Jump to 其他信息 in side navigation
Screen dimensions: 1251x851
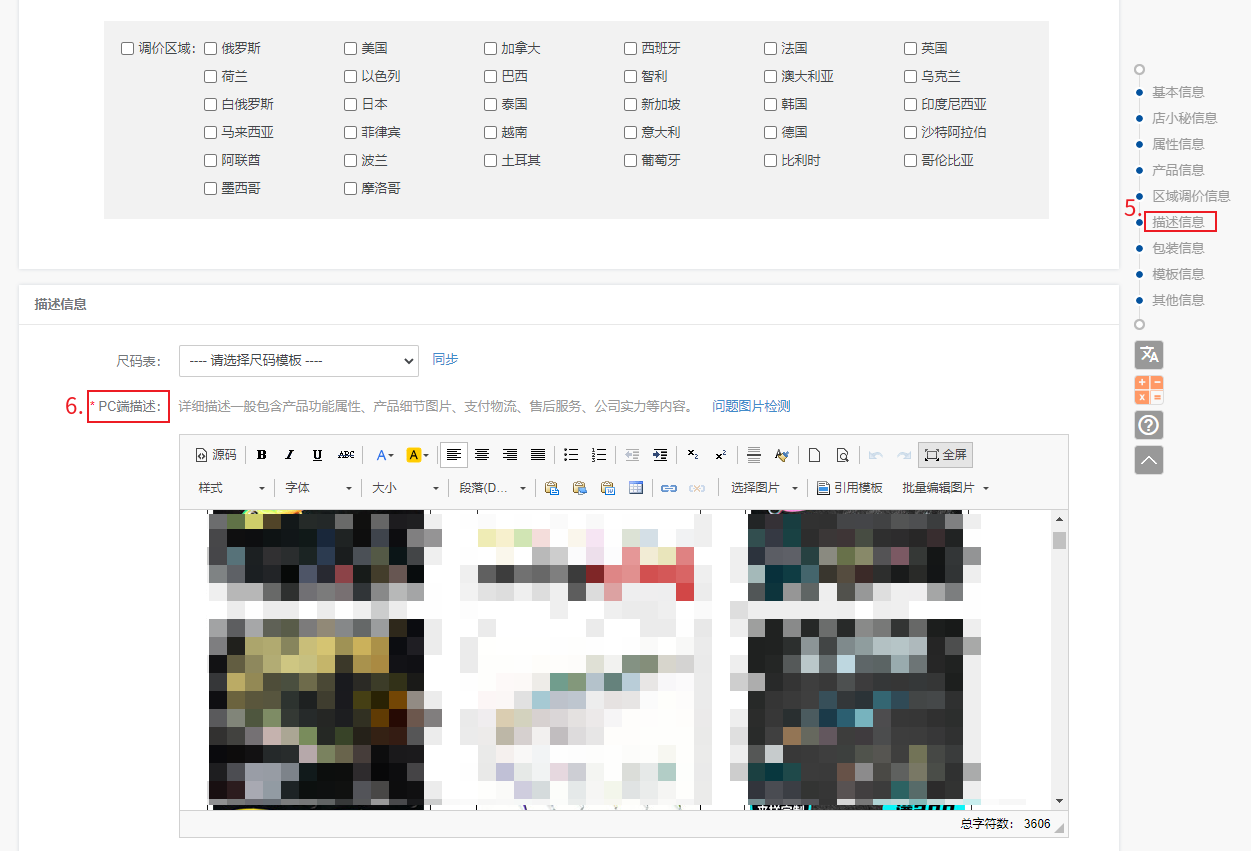coord(1178,300)
